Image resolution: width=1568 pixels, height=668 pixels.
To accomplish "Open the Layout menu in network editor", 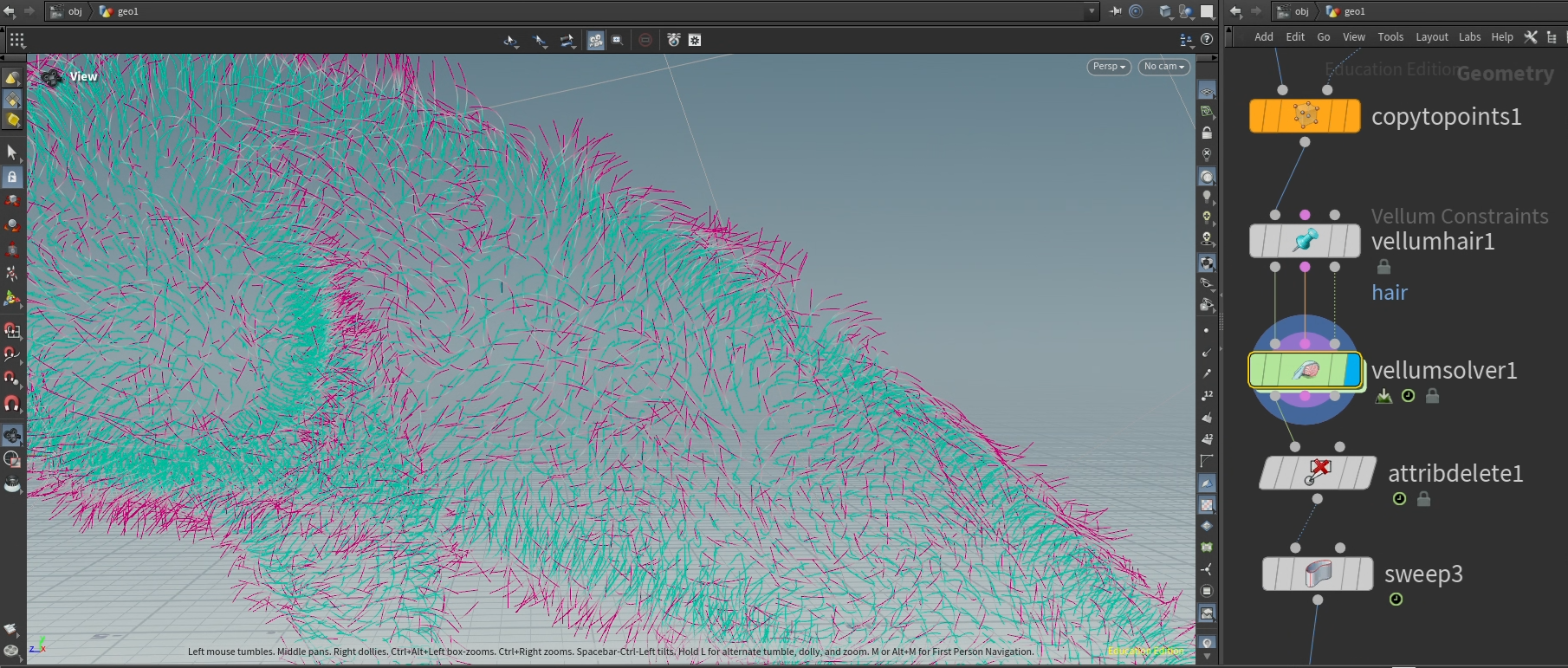I will [1431, 37].
